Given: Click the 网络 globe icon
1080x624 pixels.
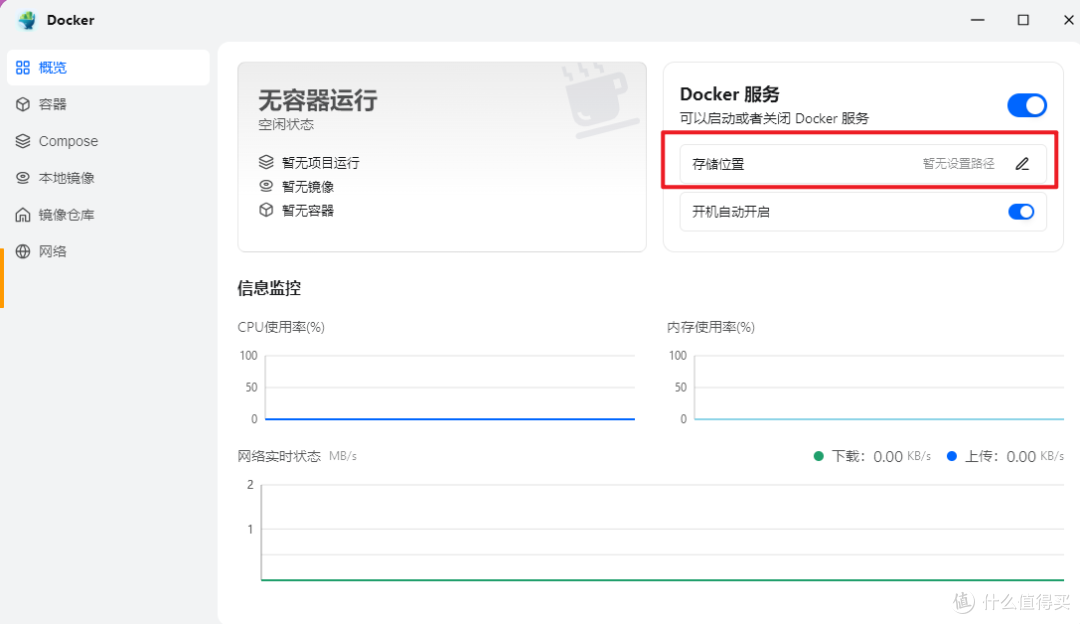Looking at the screenshot, I should (x=23, y=251).
